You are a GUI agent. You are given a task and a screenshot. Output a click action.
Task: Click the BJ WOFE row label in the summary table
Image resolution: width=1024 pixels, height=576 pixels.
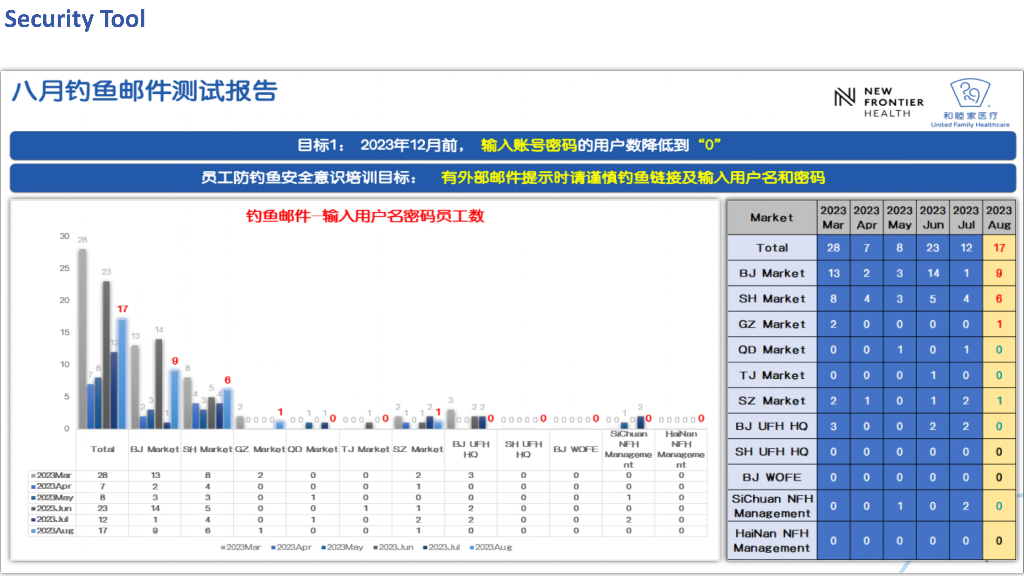[x=772, y=477]
